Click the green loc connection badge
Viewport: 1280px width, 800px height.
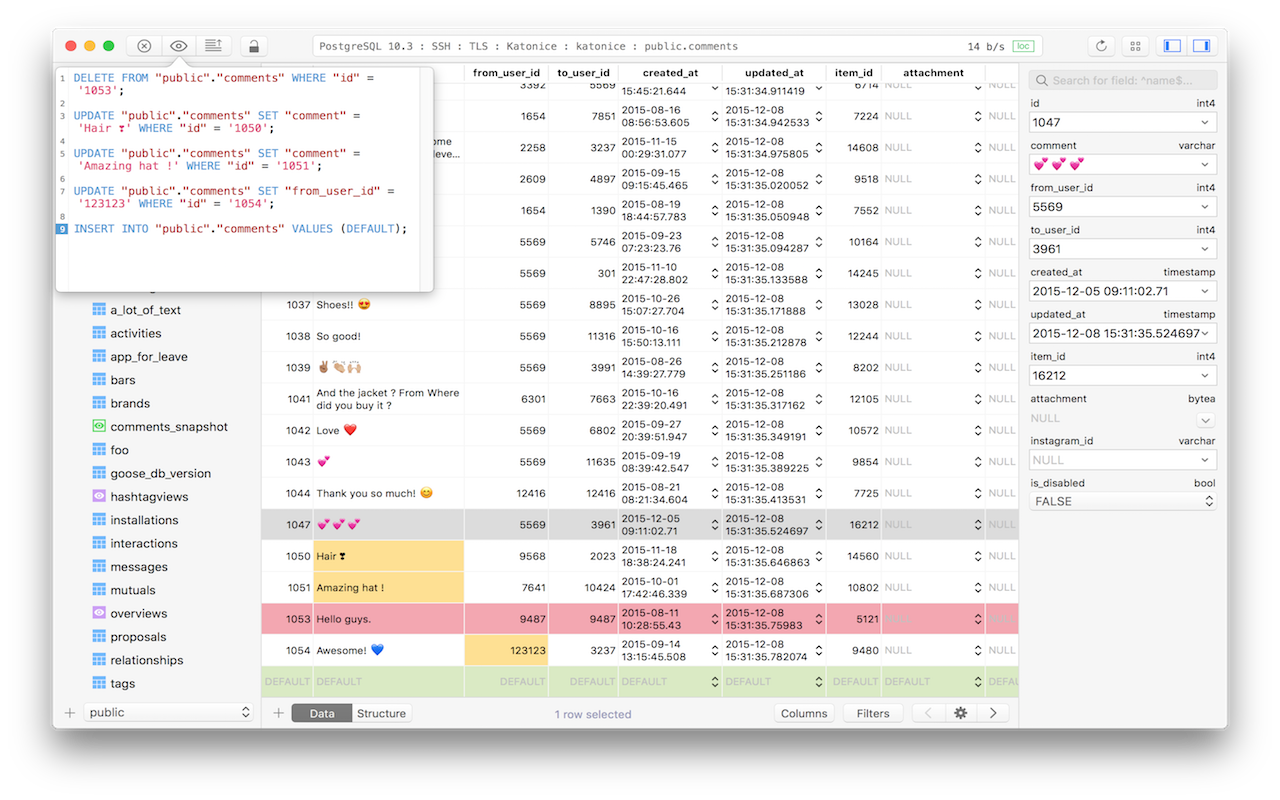coord(1022,45)
